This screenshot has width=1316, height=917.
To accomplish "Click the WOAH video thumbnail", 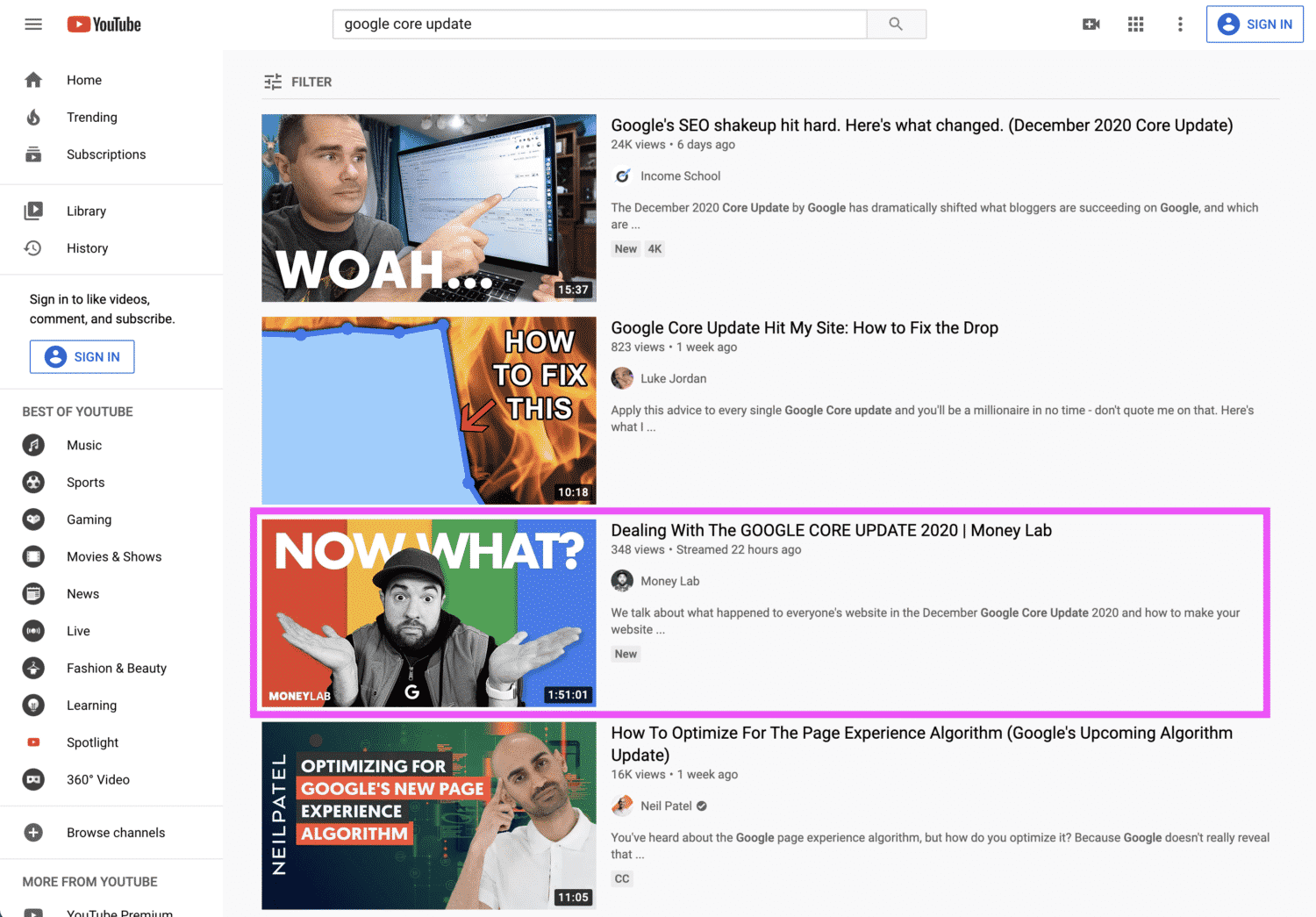I will [429, 208].
